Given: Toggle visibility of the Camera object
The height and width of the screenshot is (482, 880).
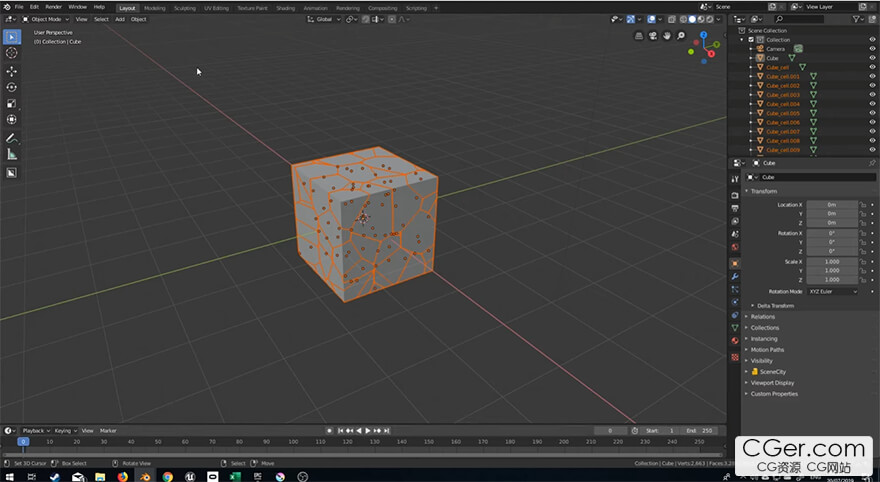Looking at the screenshot, I should coord(872,49).
